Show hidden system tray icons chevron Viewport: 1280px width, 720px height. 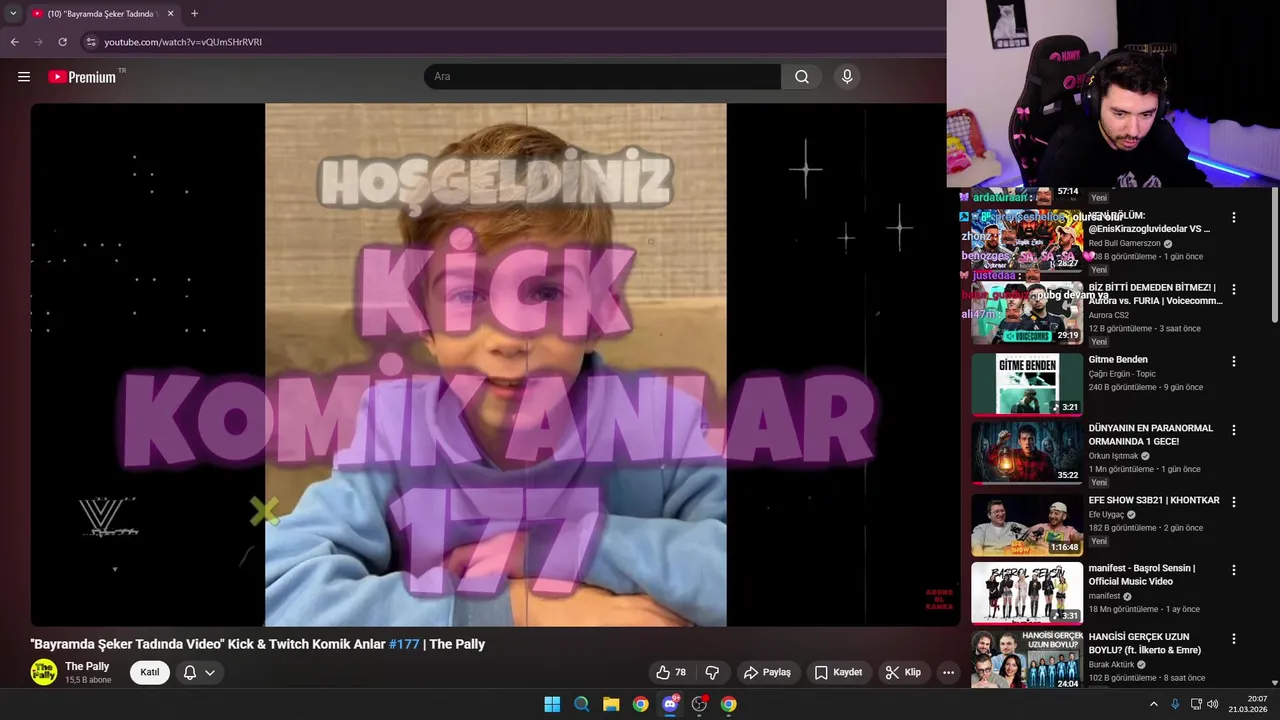pyautogui.click(x=1153, y=704)
